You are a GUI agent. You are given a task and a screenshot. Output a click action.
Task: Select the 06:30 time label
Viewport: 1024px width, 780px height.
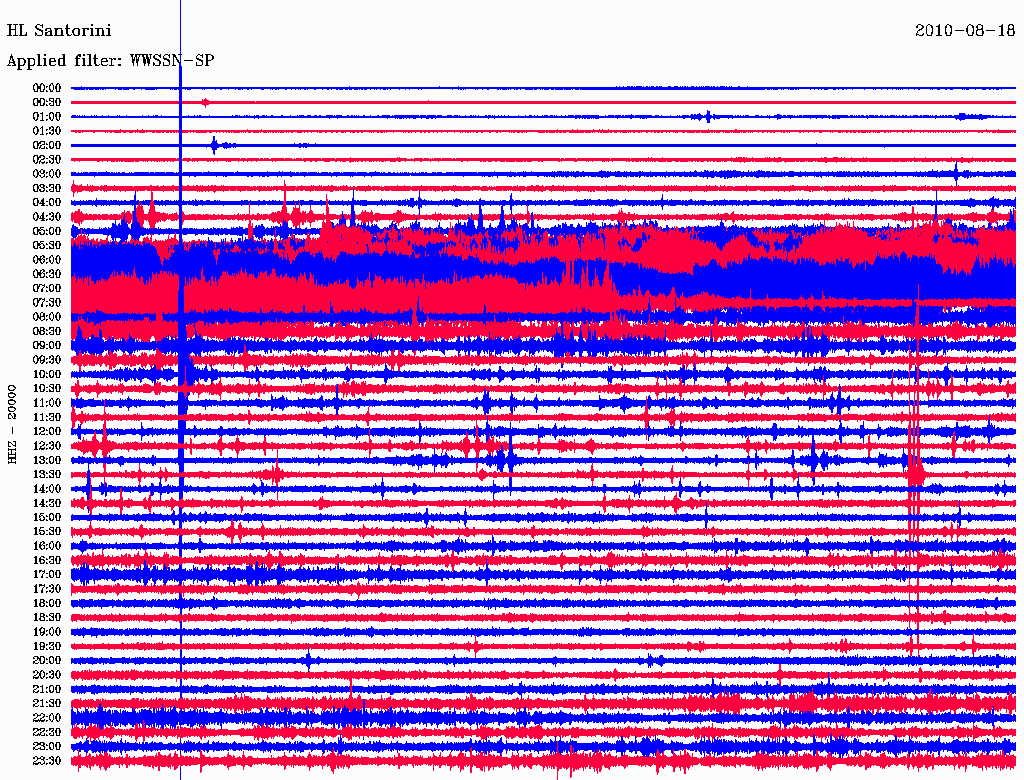47,274
